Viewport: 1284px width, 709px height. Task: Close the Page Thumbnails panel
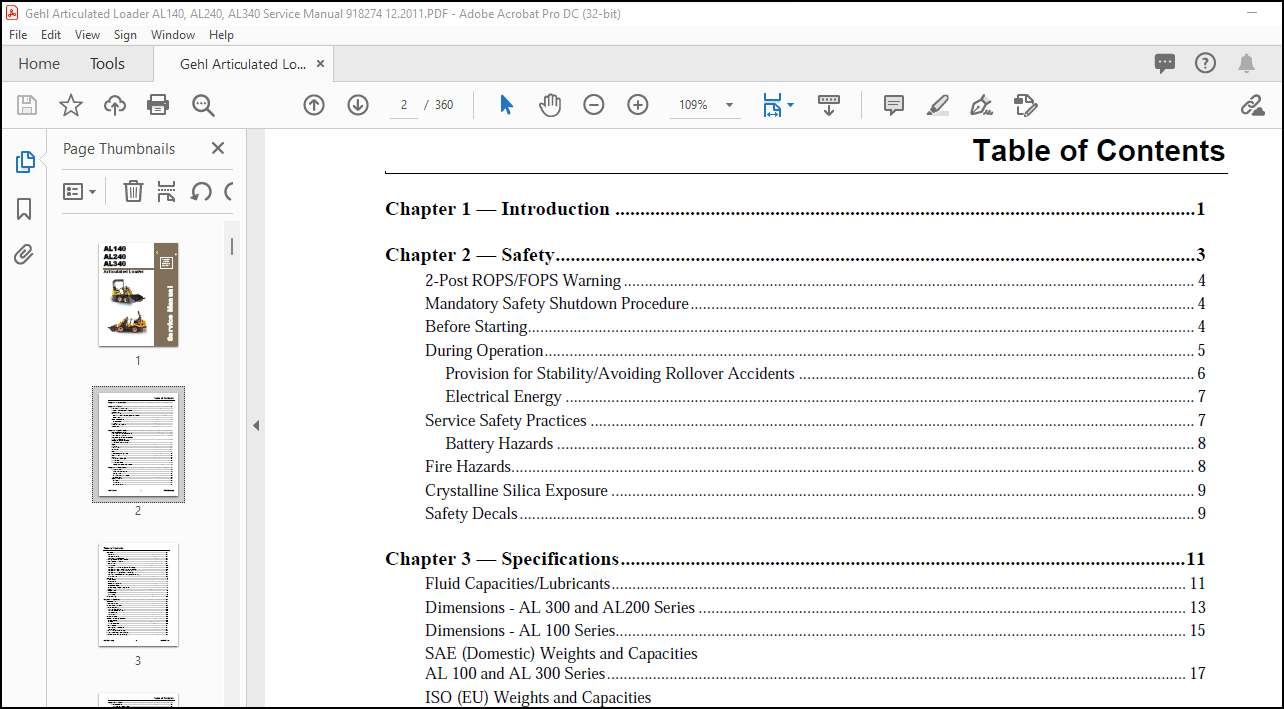[x=218, y=148]
